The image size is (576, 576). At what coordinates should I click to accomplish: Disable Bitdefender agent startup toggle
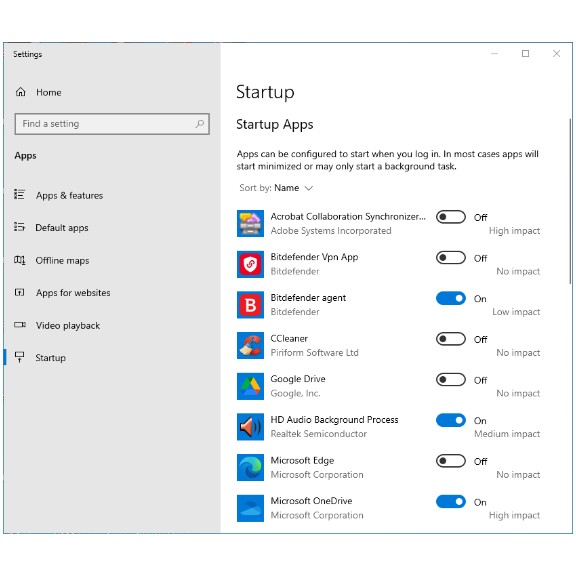tap(451, 298)
